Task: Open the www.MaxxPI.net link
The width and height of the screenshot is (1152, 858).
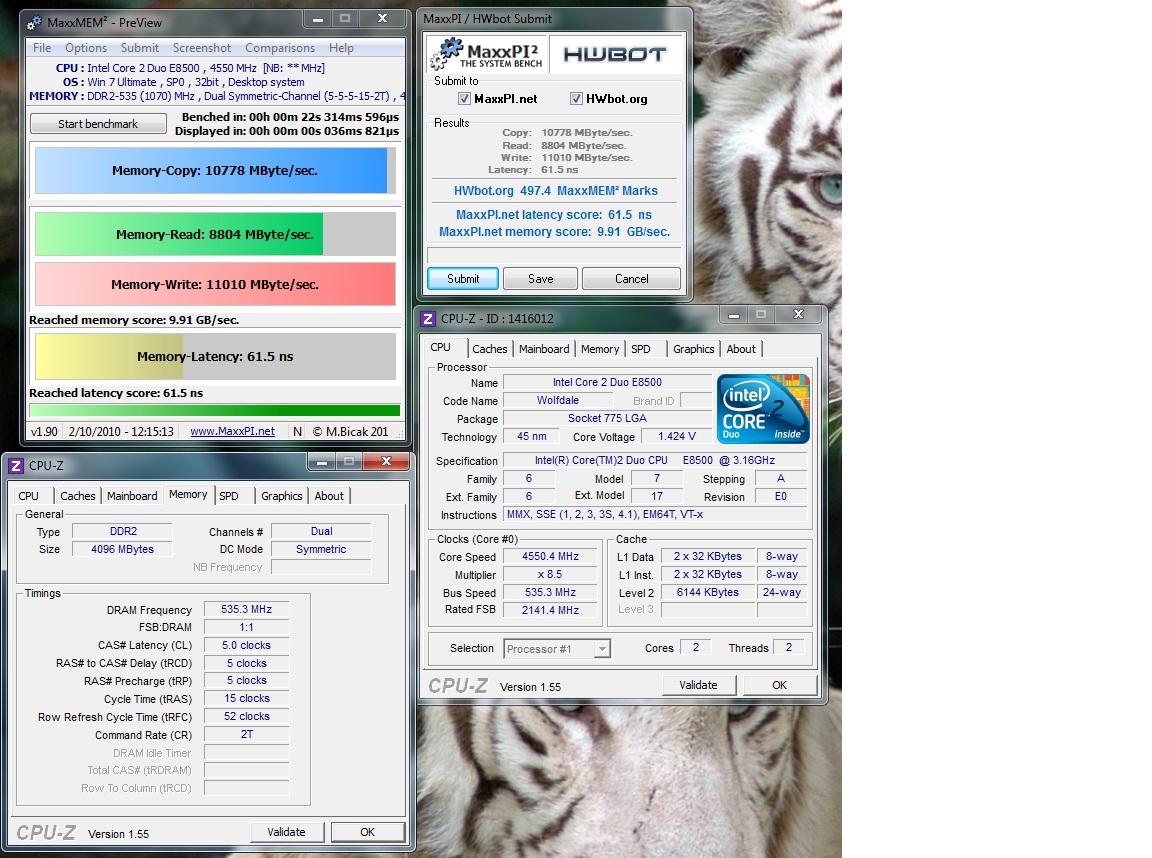Action: [x=232, y=431]
